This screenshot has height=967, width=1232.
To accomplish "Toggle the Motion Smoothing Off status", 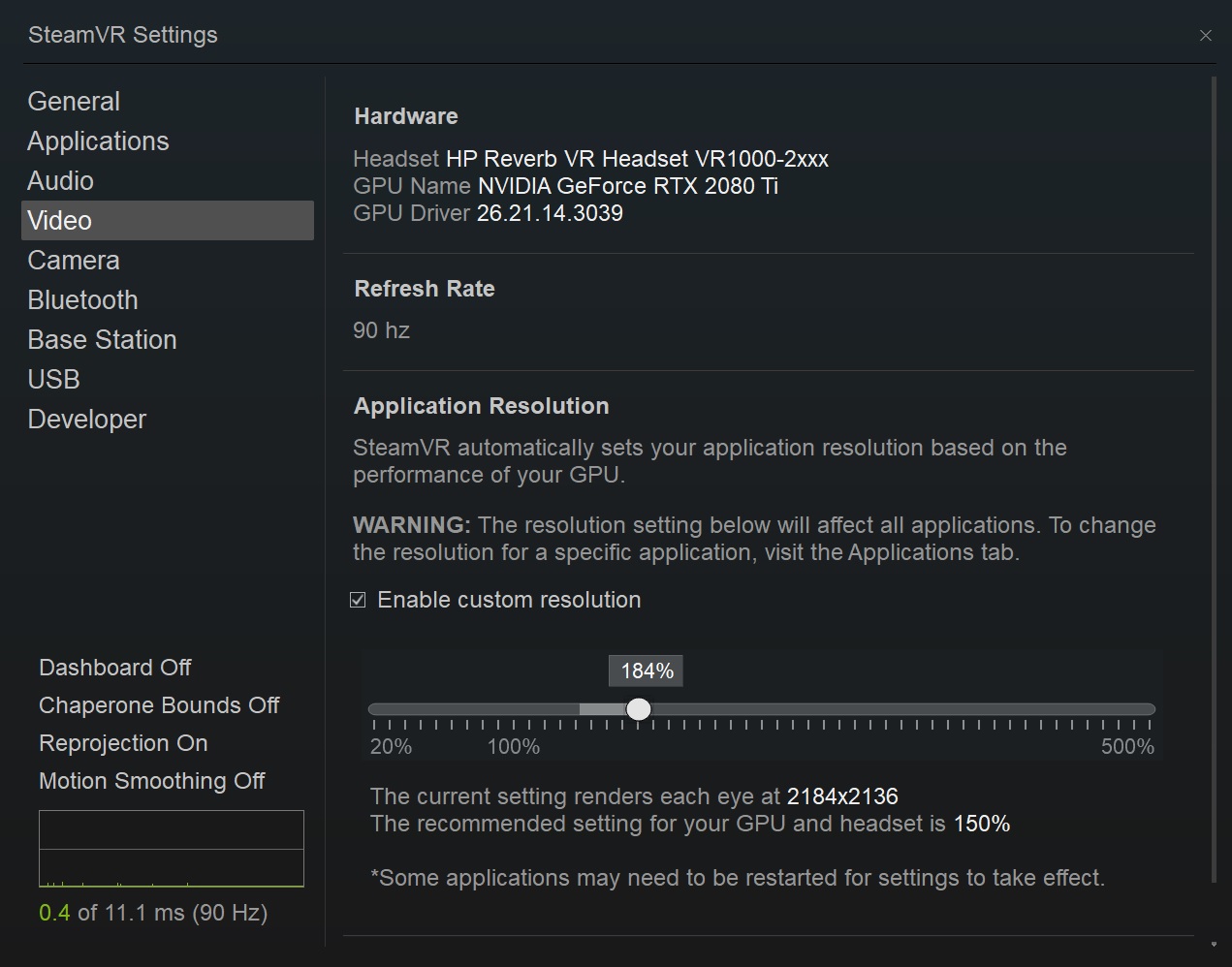I will pyautogui.click(x=151, y=781).
